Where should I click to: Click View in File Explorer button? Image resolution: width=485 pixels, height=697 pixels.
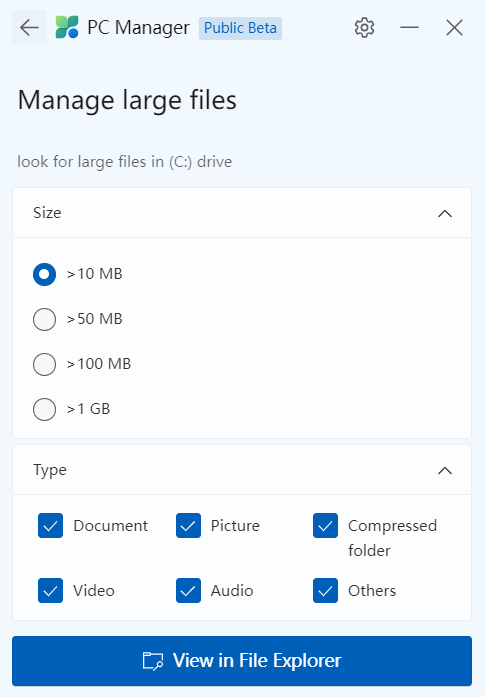242,661
